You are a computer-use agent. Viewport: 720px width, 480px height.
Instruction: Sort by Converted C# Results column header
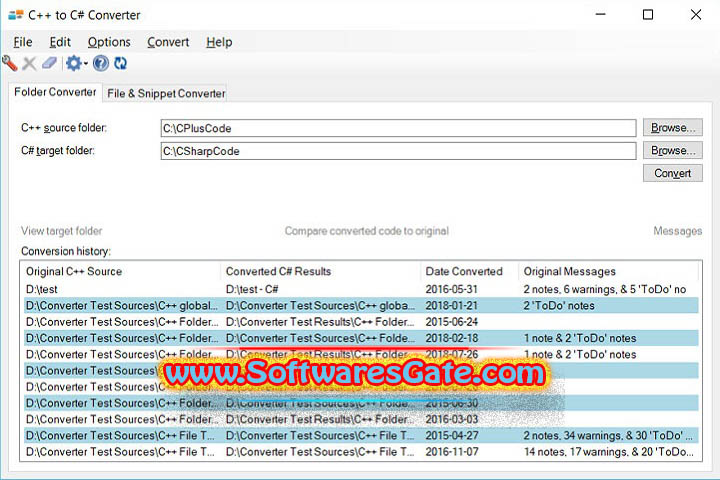coord(321,271)
